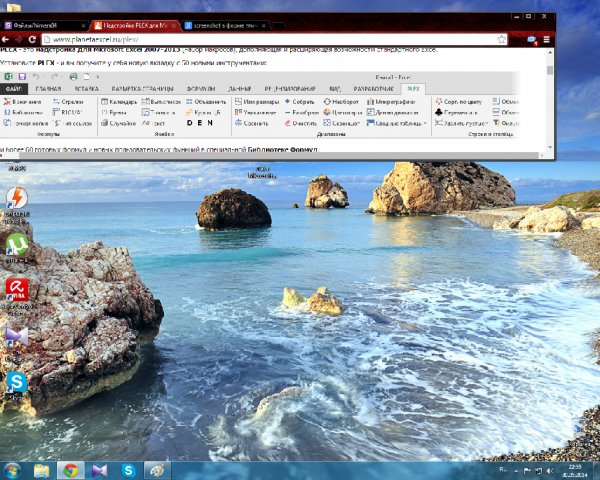Click the РАЗРАБОТЧИК ribbon tab
Image resolution: width=600 pixels, height=480 pixels.
pos(373,89)
